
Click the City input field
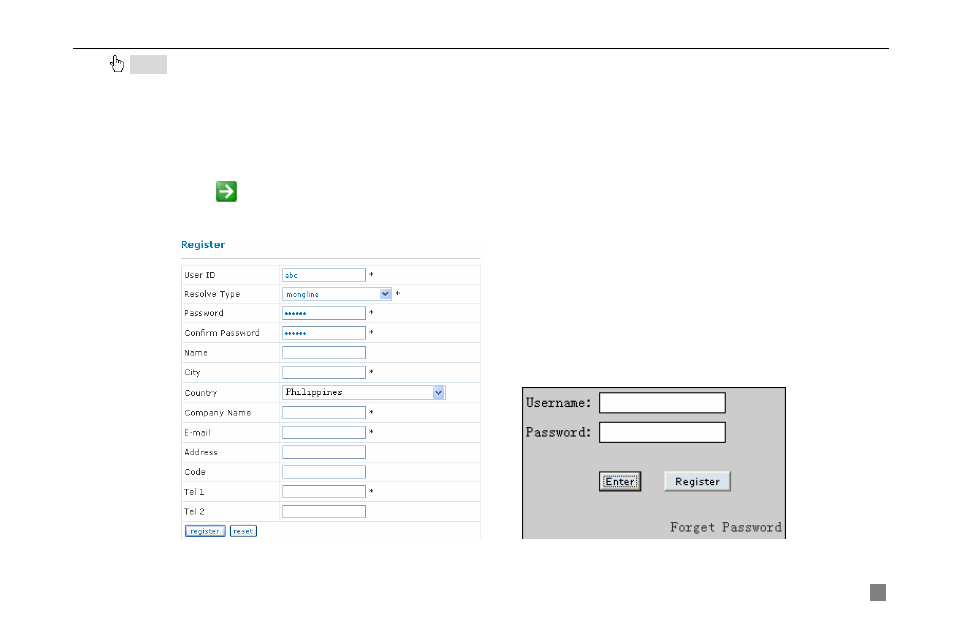click(324, 372)
